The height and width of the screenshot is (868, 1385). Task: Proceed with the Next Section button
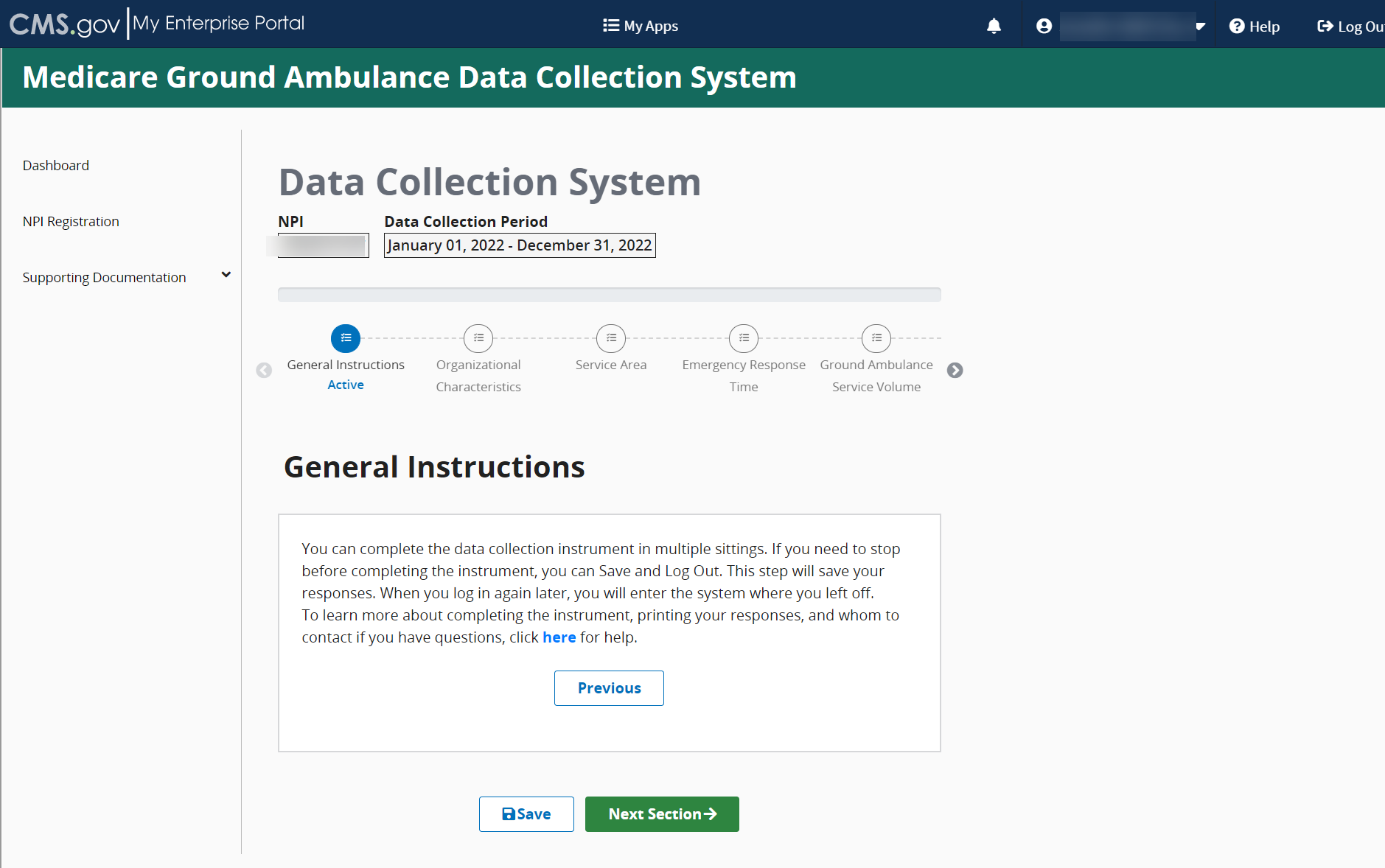(x=662, y=814)
